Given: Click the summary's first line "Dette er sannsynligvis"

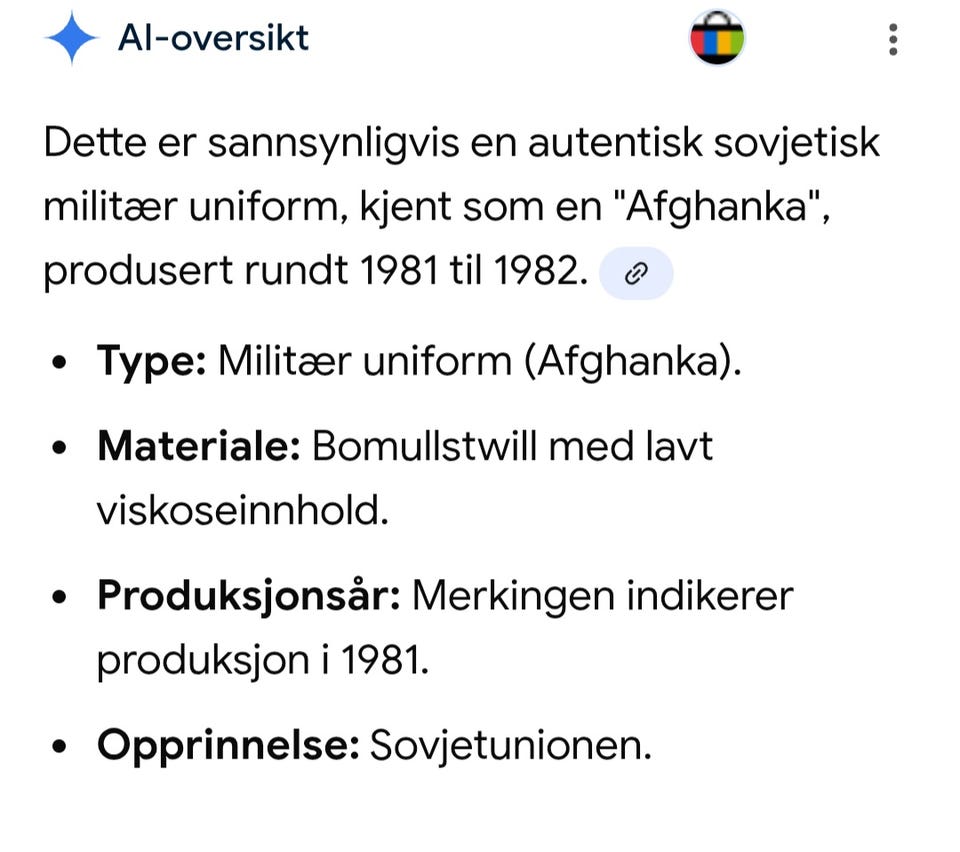Looking at the screenshot, I should pos(252,144).
